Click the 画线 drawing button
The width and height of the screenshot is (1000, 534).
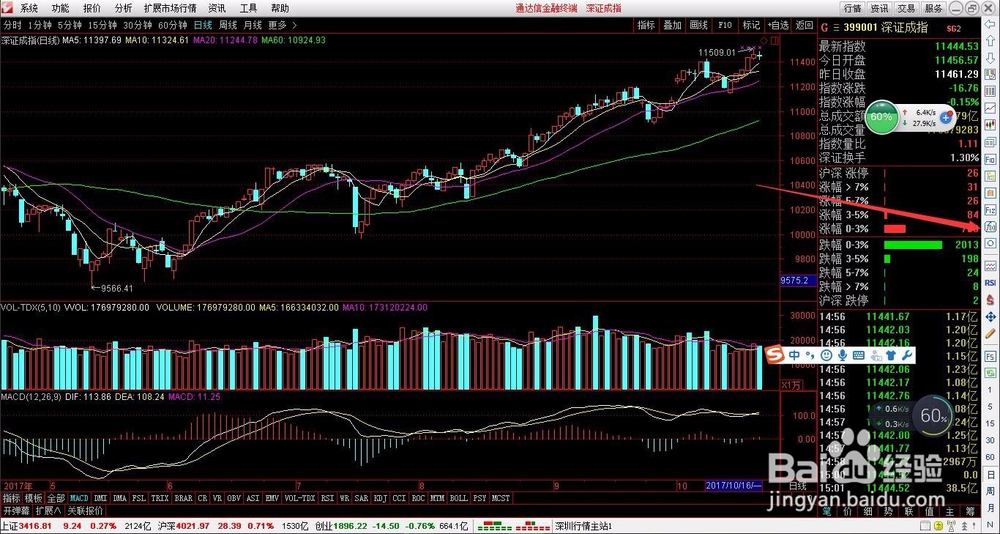[x=698, y=26]
